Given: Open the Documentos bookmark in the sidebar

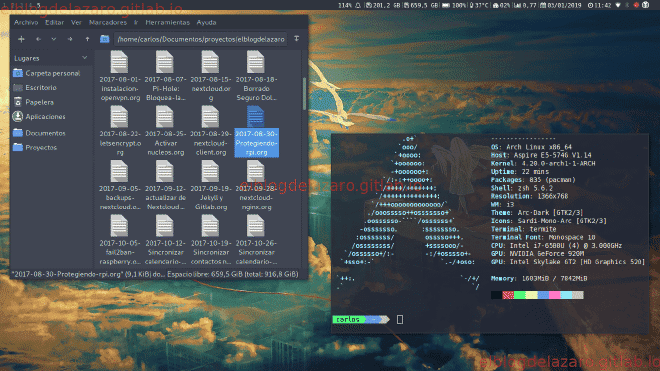Looking at the screenshot, I should [40, 133].
